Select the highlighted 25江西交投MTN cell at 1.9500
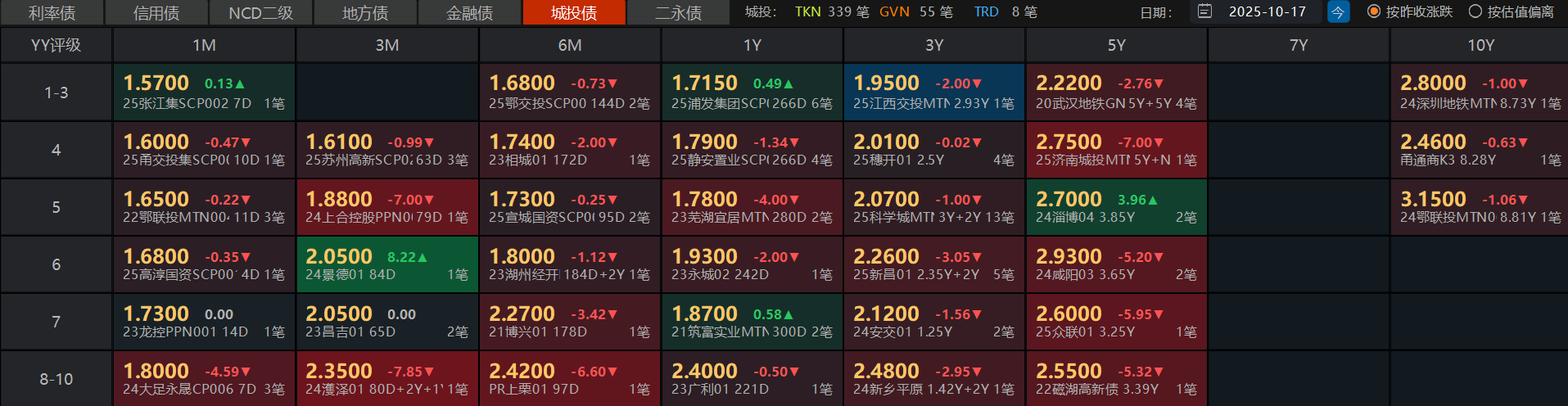 pos(934,92)
